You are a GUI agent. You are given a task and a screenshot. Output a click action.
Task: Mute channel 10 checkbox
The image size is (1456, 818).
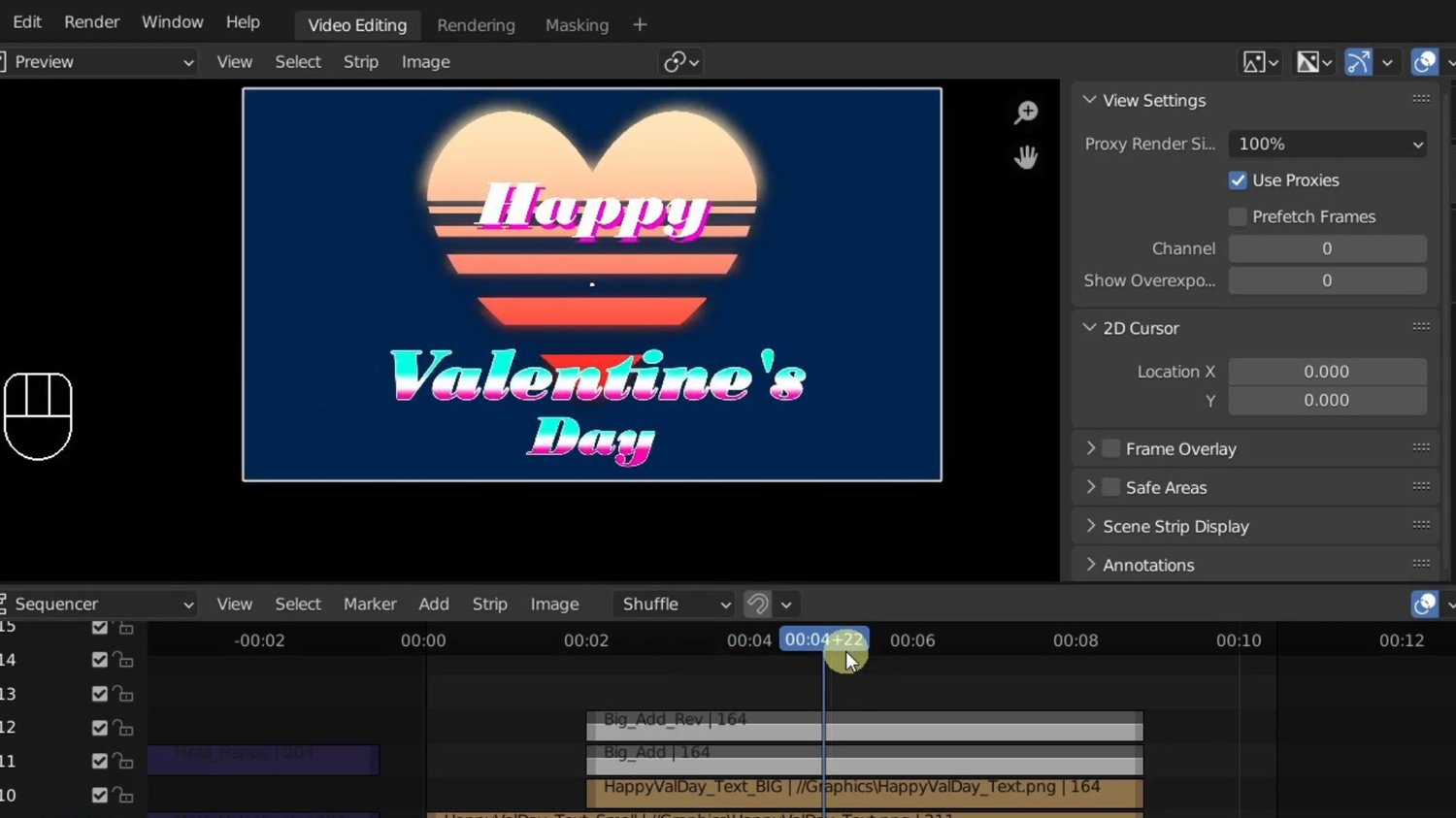[x=99, y=795]
